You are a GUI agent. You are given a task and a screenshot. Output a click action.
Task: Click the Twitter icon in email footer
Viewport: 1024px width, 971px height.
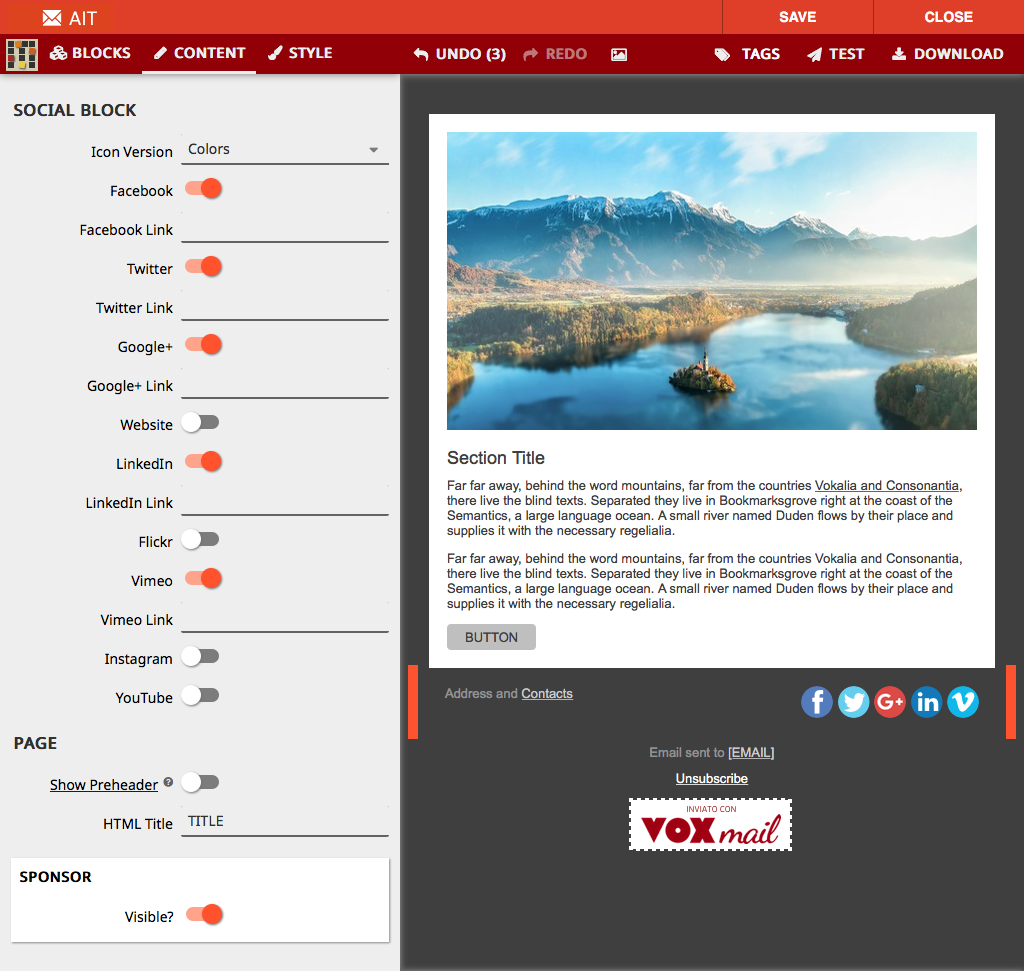pyautogui.click(x=853, y=702)
